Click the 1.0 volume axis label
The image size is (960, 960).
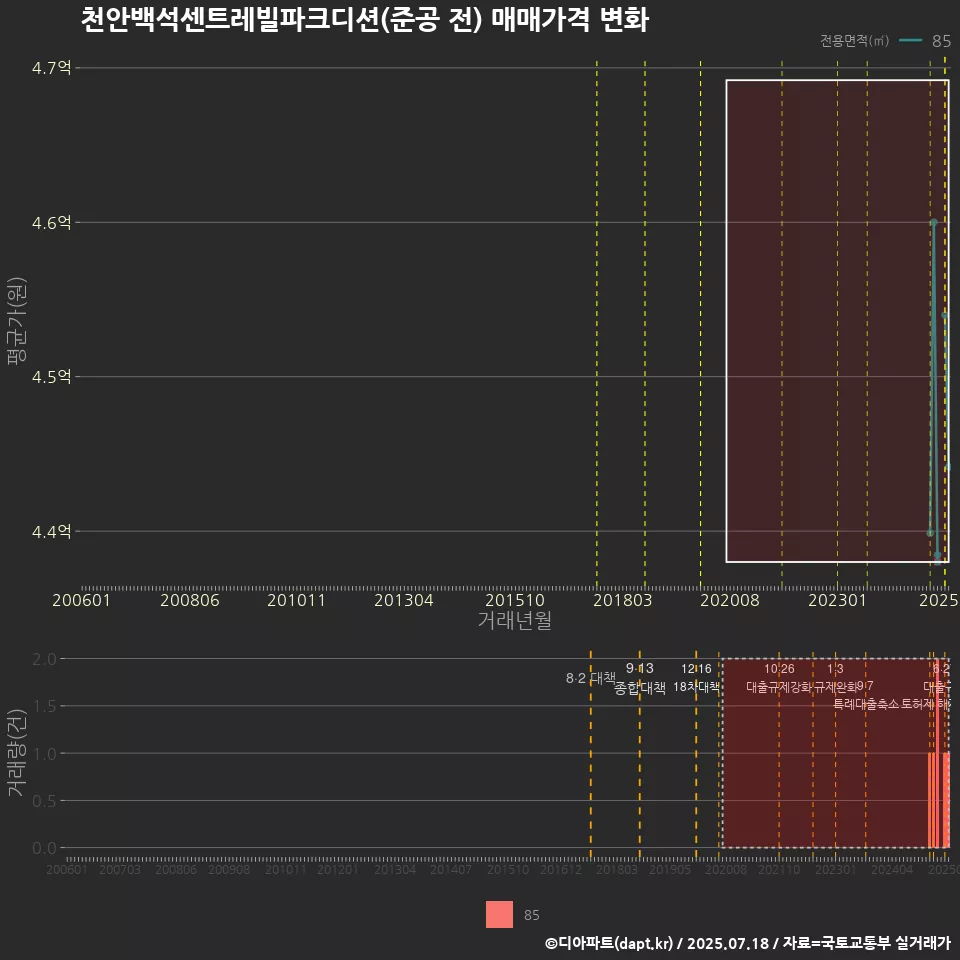pyautogui.click(x=44, y=754)
